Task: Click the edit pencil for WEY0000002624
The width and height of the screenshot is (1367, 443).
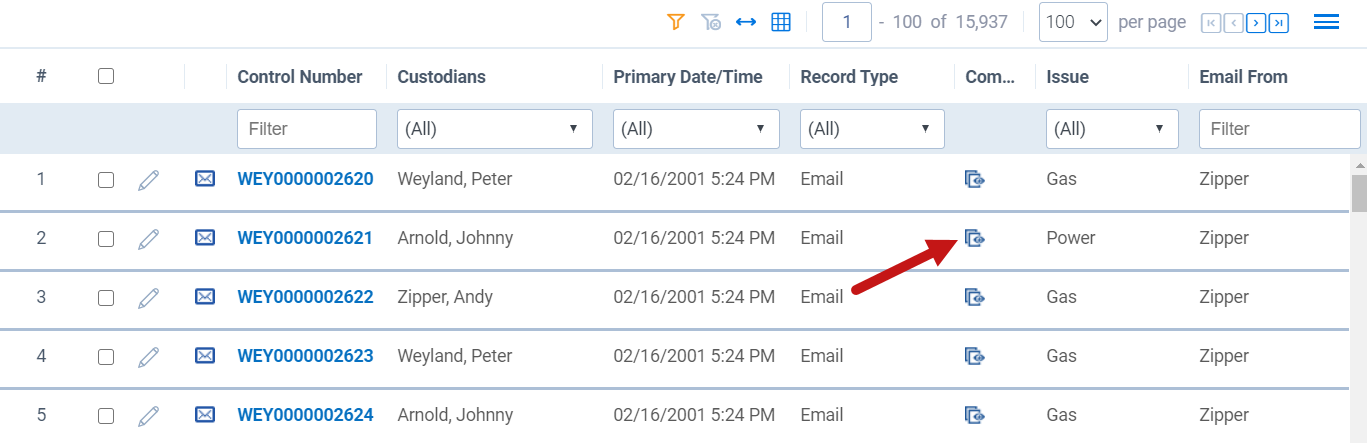Action: [148, 415]
